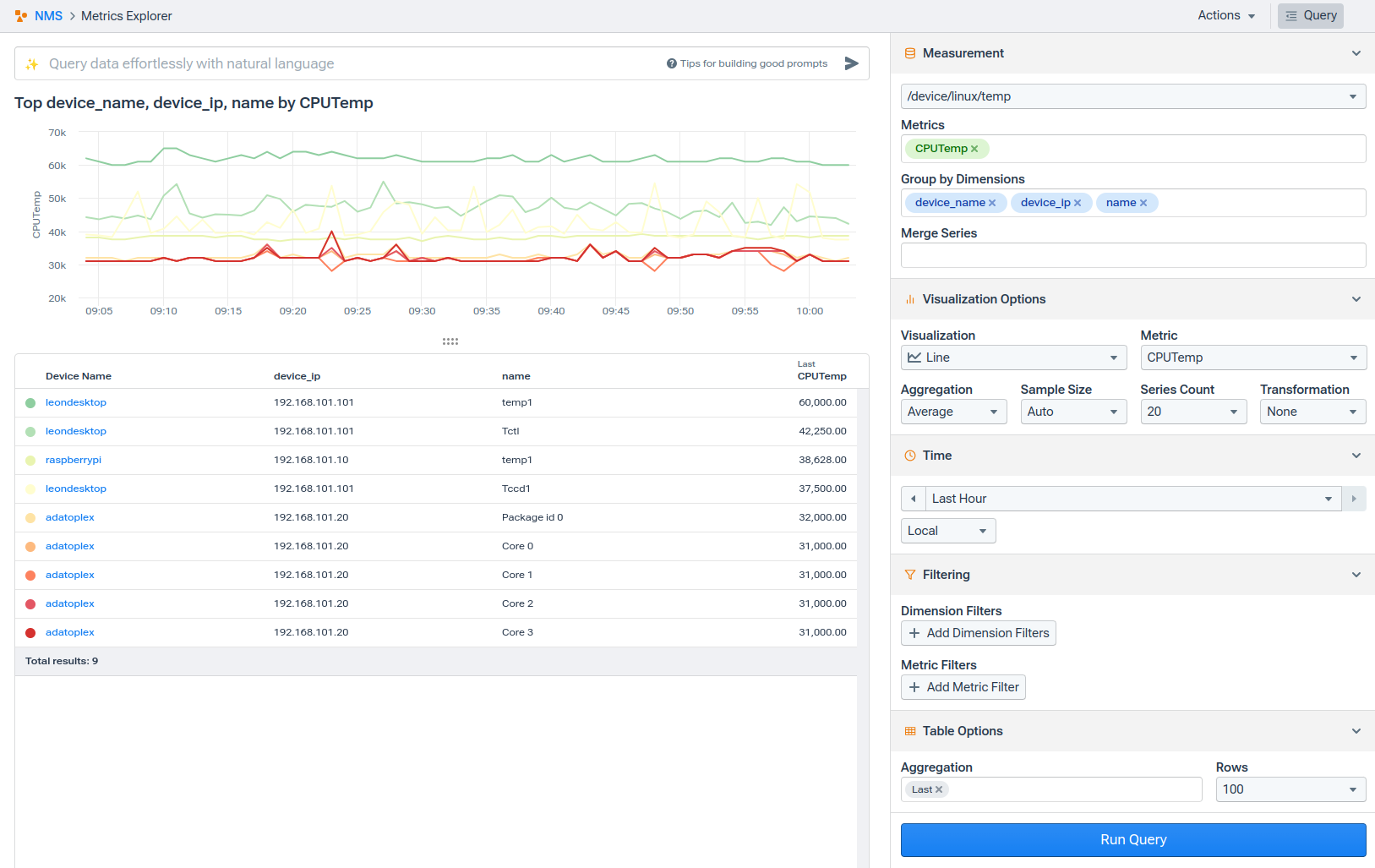Image resolution: width=1375 pixels, height=868 pixels.
Task: Open the /device/linux/temp measurement dropdown
Action: coord(1133,96)
